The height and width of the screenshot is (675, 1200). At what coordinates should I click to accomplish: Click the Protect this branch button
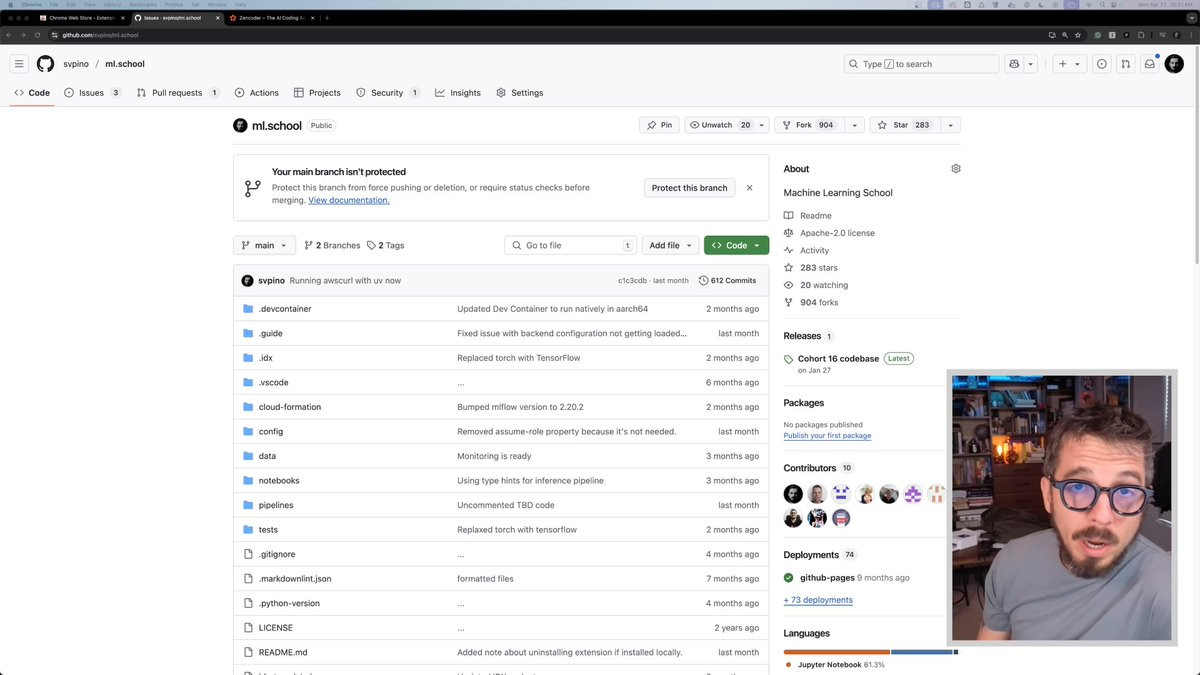(689, 188)
